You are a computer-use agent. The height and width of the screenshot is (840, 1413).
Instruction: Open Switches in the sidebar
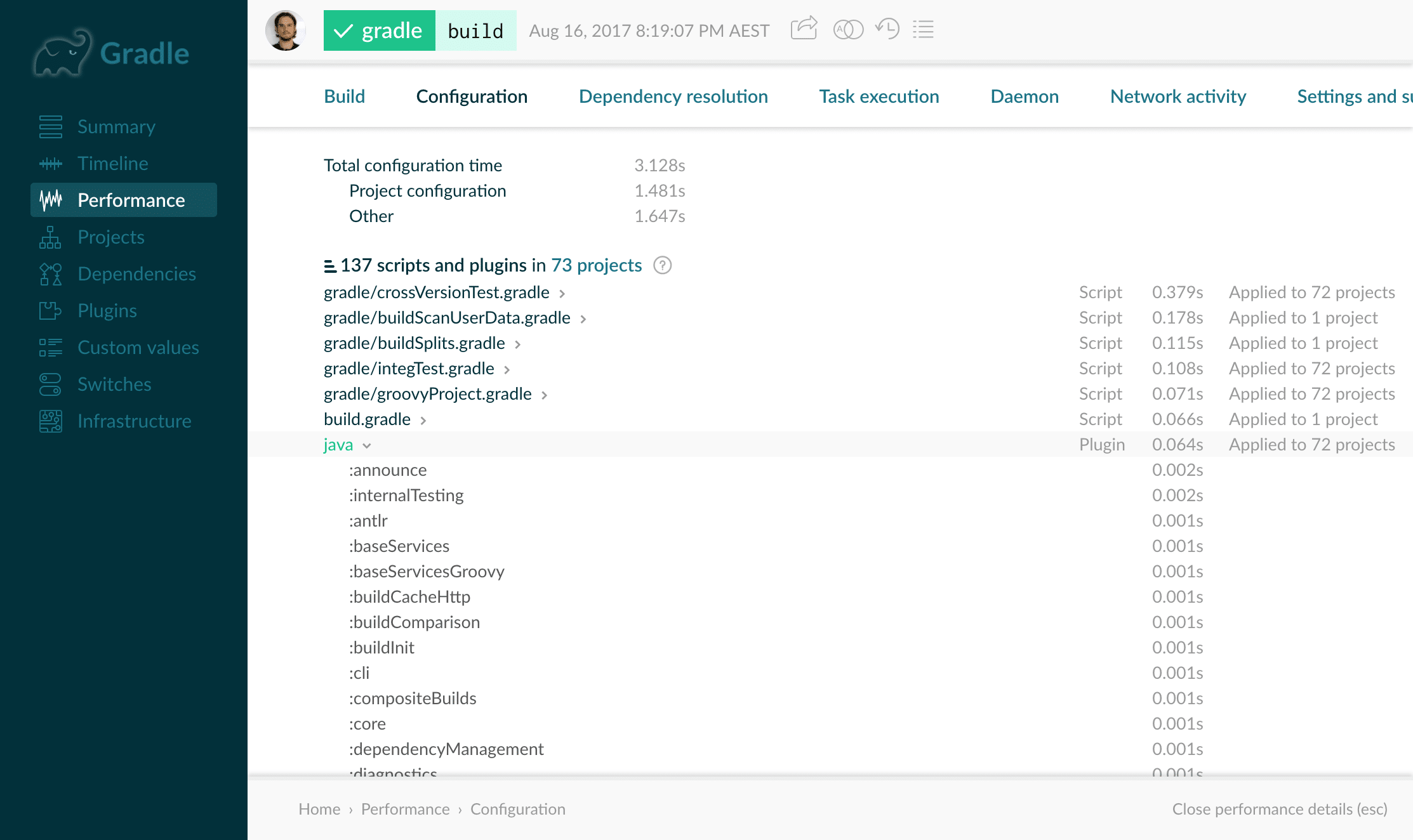[x=114, y=384]
